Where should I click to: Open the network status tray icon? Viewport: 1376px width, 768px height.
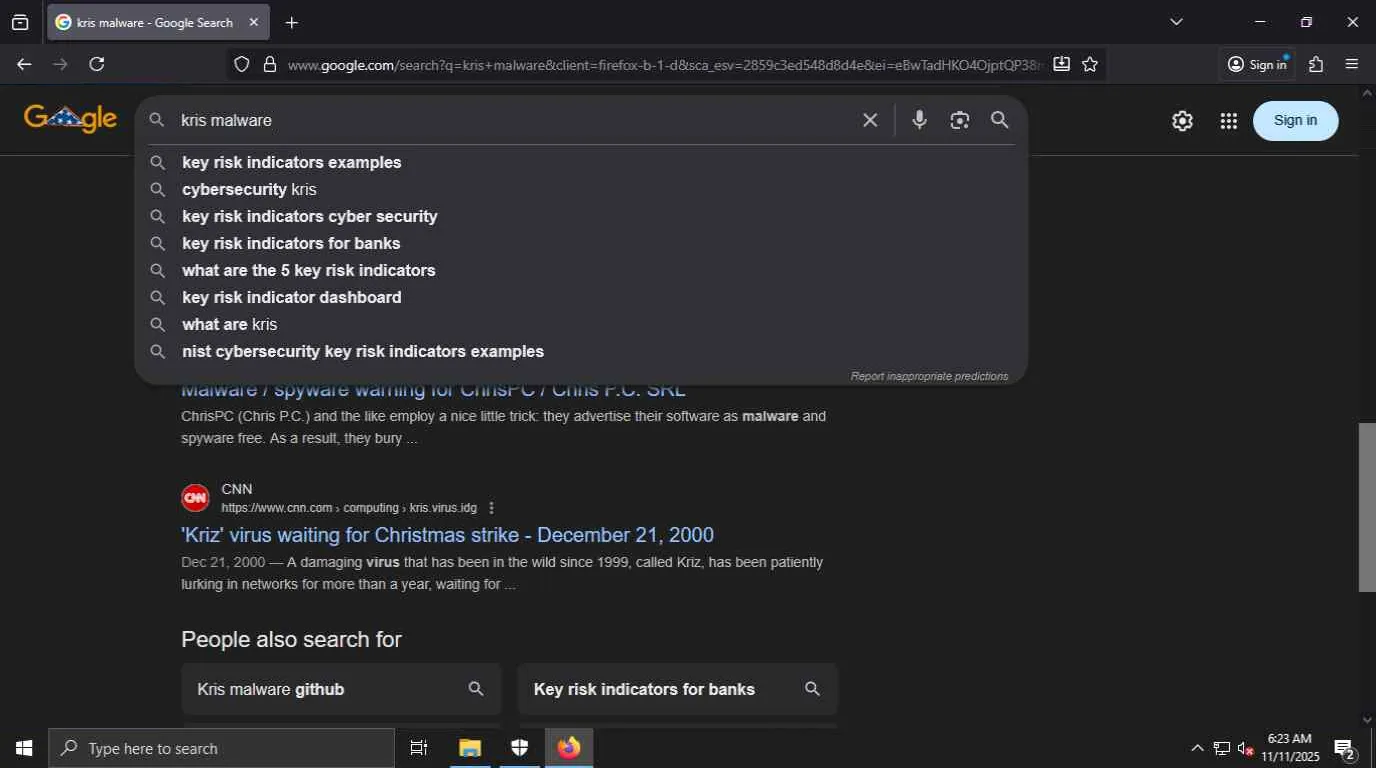click(1222, 748)
